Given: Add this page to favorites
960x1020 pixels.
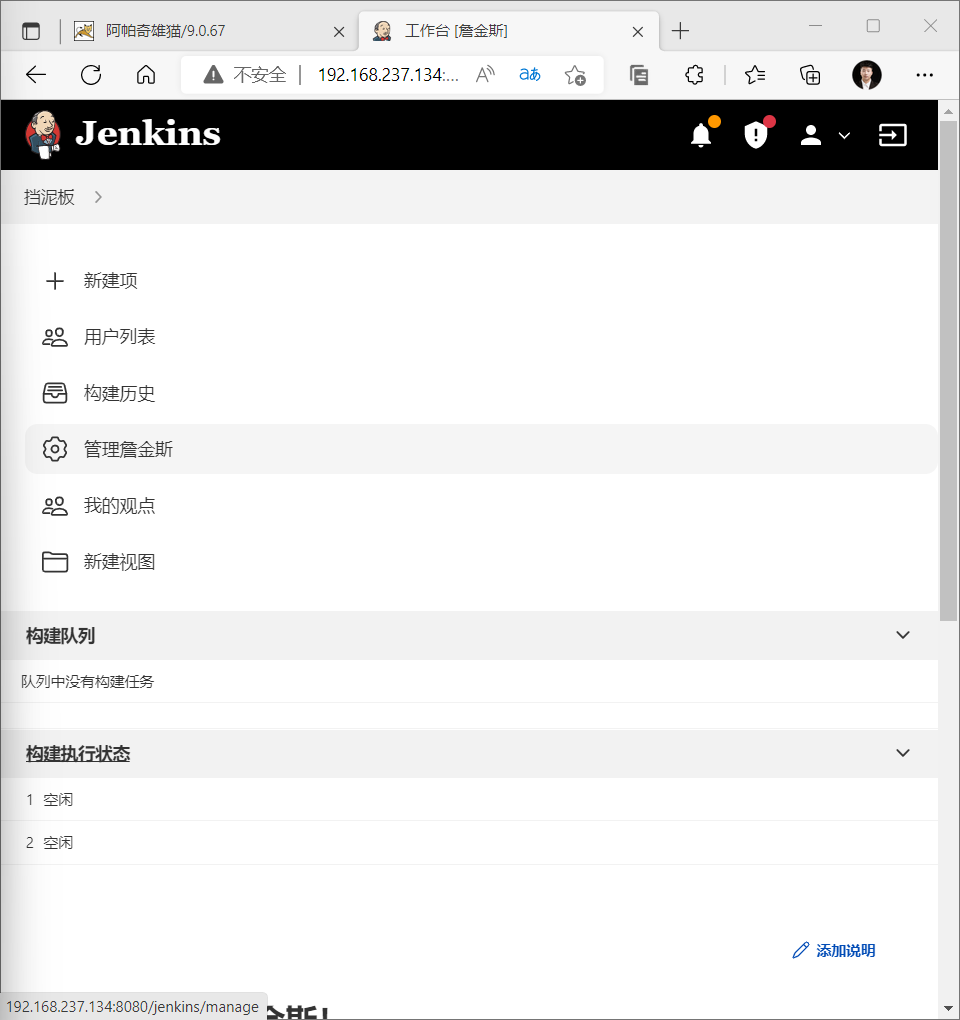Looking at the screenshot, I should point(575,75).
